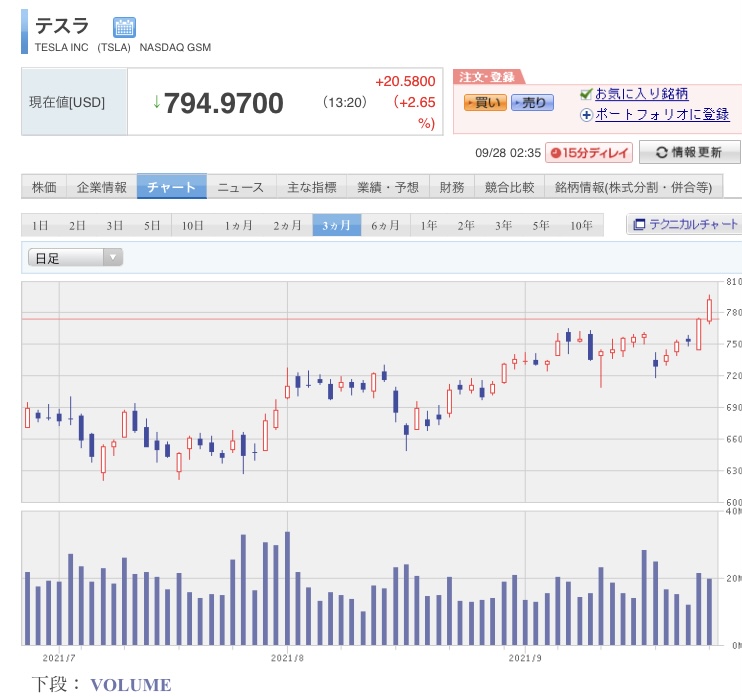742x697 pixels.
Task: Select the 3ヵ月 chart range
Action: [337, 225]
